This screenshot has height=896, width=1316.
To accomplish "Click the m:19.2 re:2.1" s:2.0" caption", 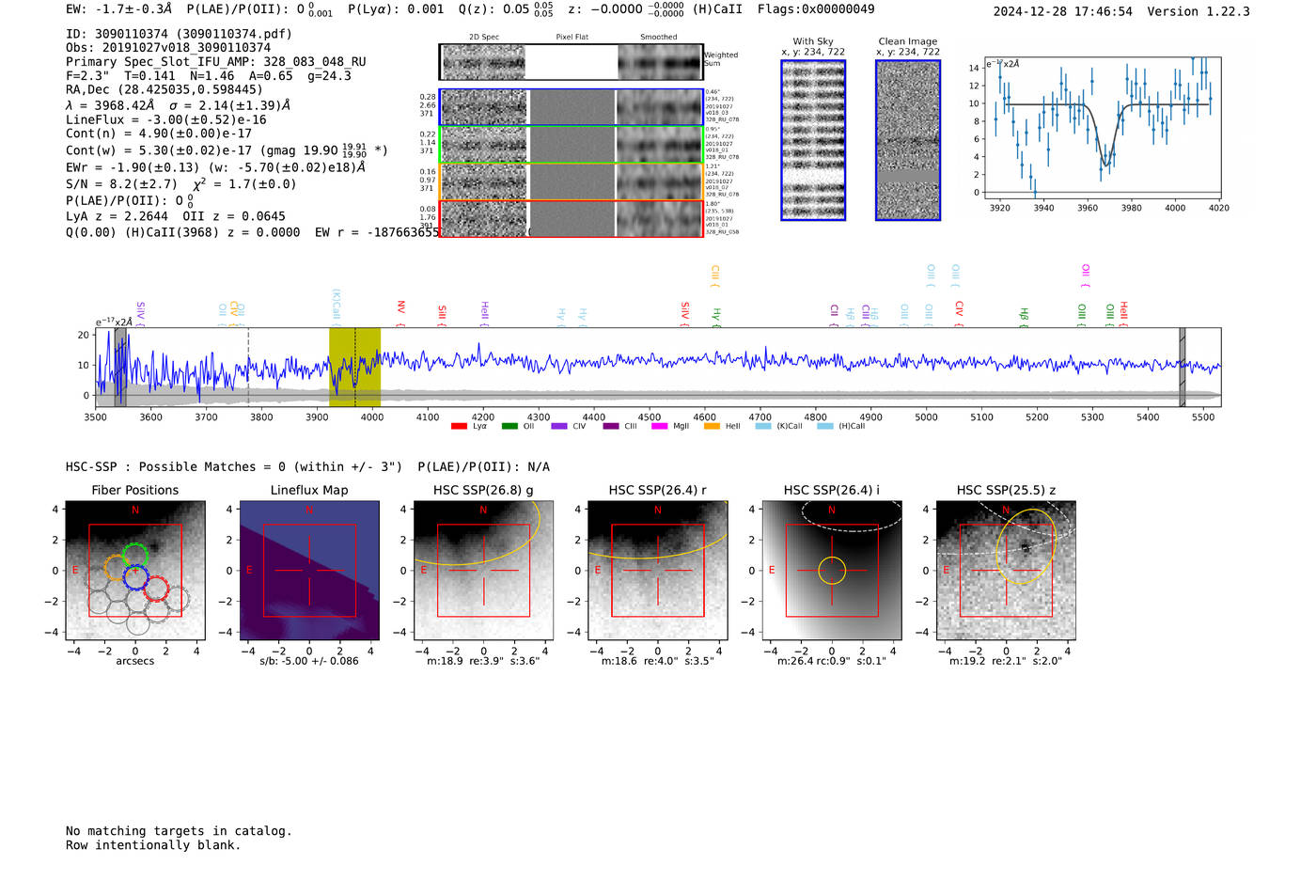I will click(x=1006, y=661).
